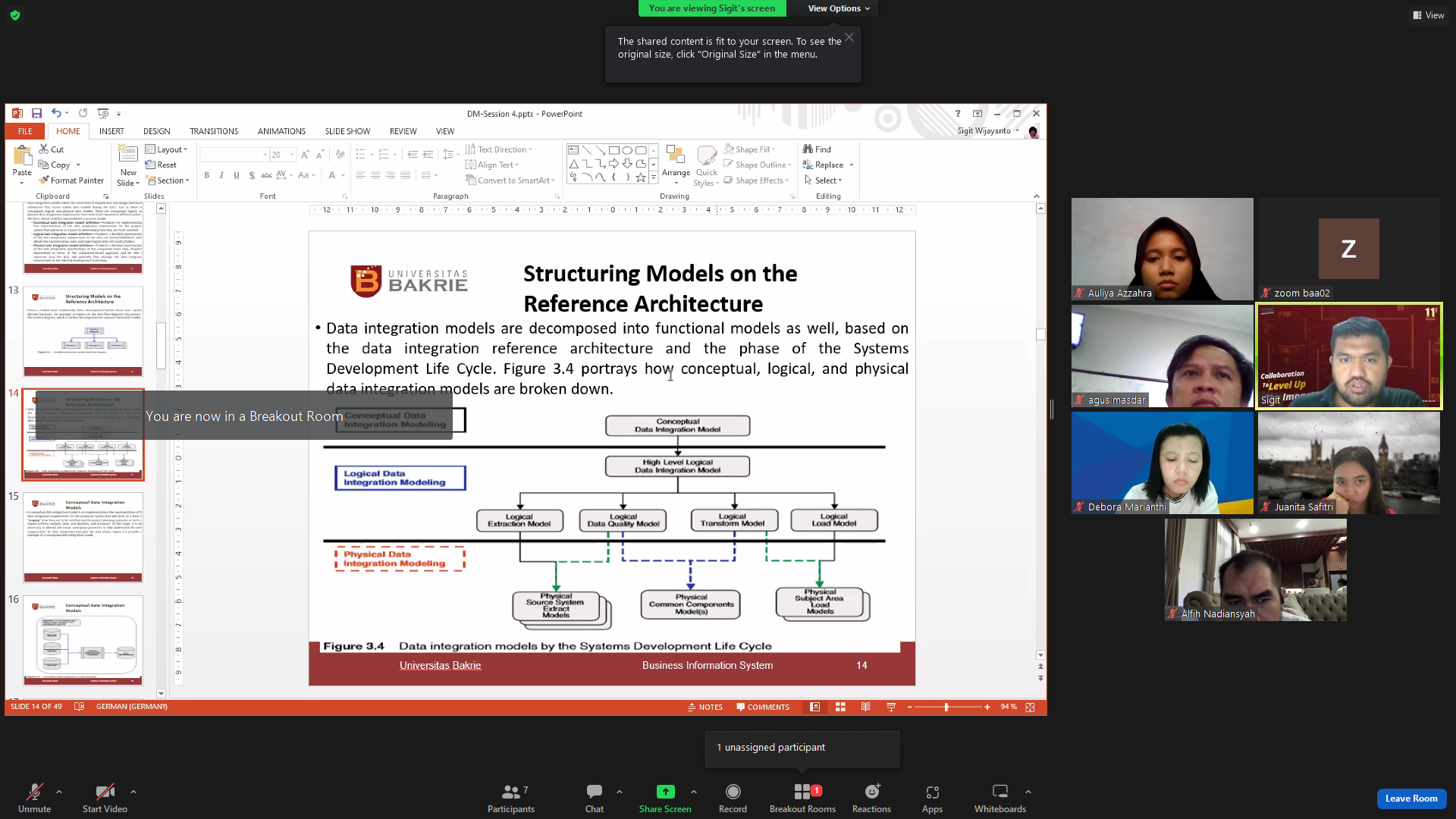Switch to Slide Sorter view icon
This screenshot has height=819, width=1456.
tap(840, 707)
